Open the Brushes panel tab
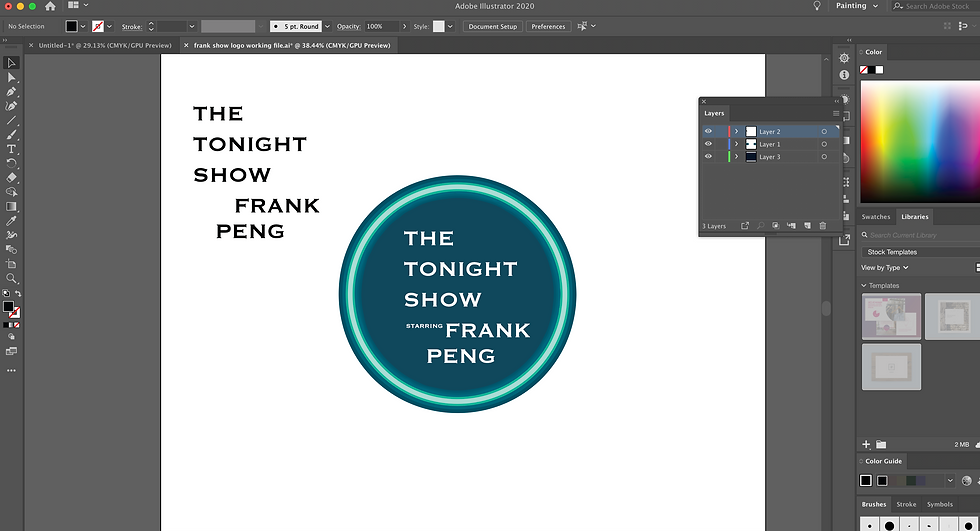 pyautogui.click(x=874, y=504)
